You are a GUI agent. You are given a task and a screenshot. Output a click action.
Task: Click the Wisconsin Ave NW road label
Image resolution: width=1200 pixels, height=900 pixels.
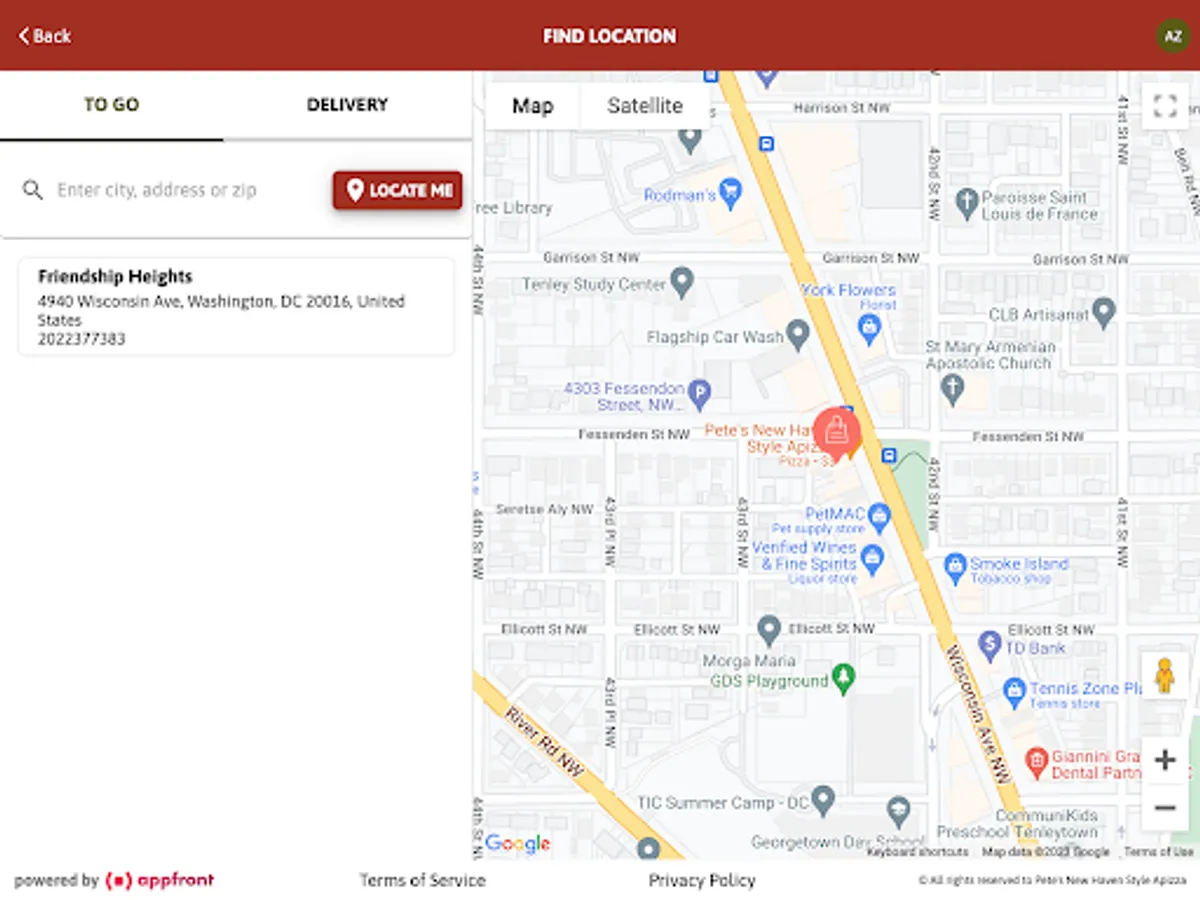click(980, 713)
